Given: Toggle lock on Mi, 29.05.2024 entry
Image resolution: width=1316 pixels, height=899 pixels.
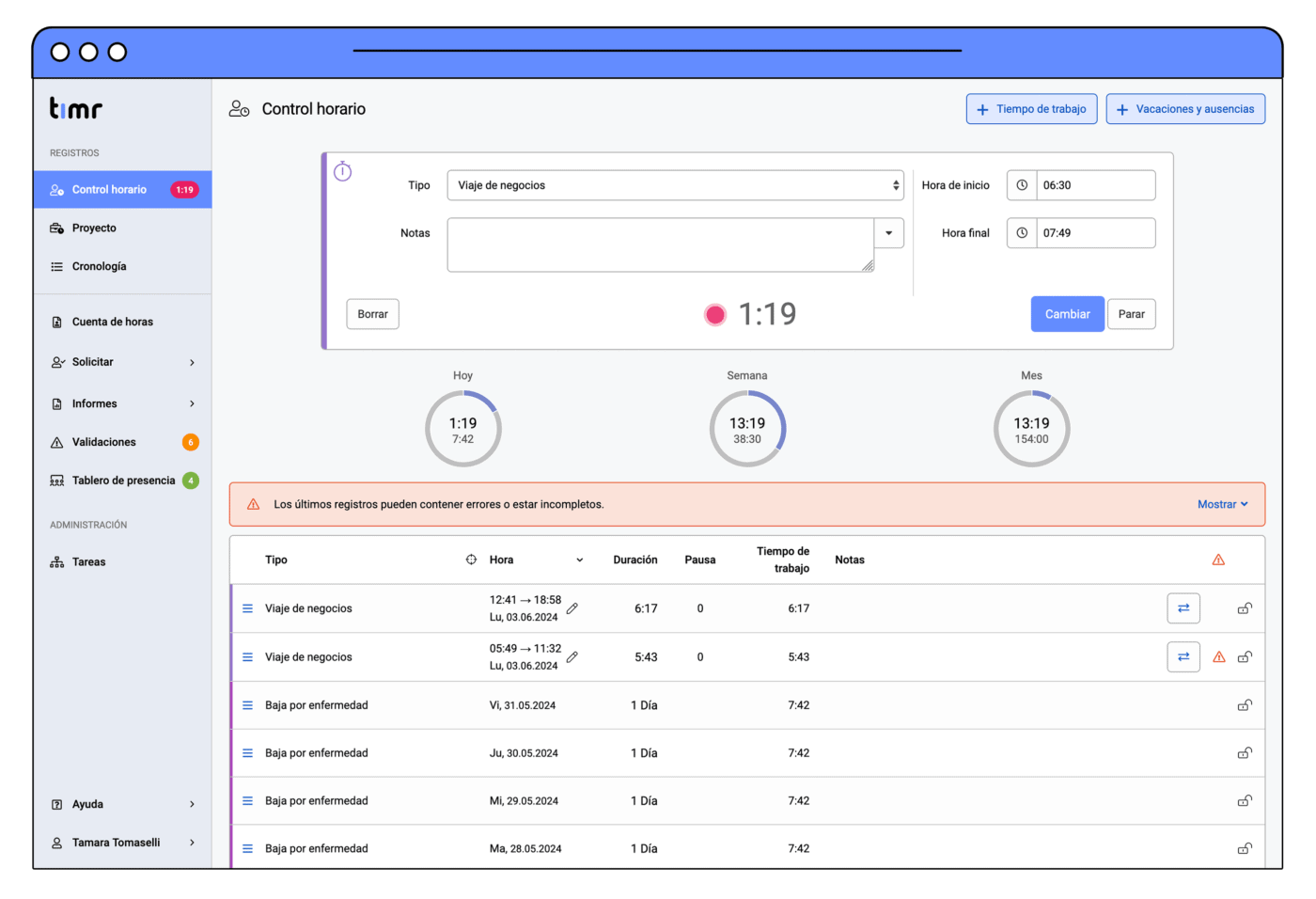Looking at the screenshot, I should click(1245, 801).
